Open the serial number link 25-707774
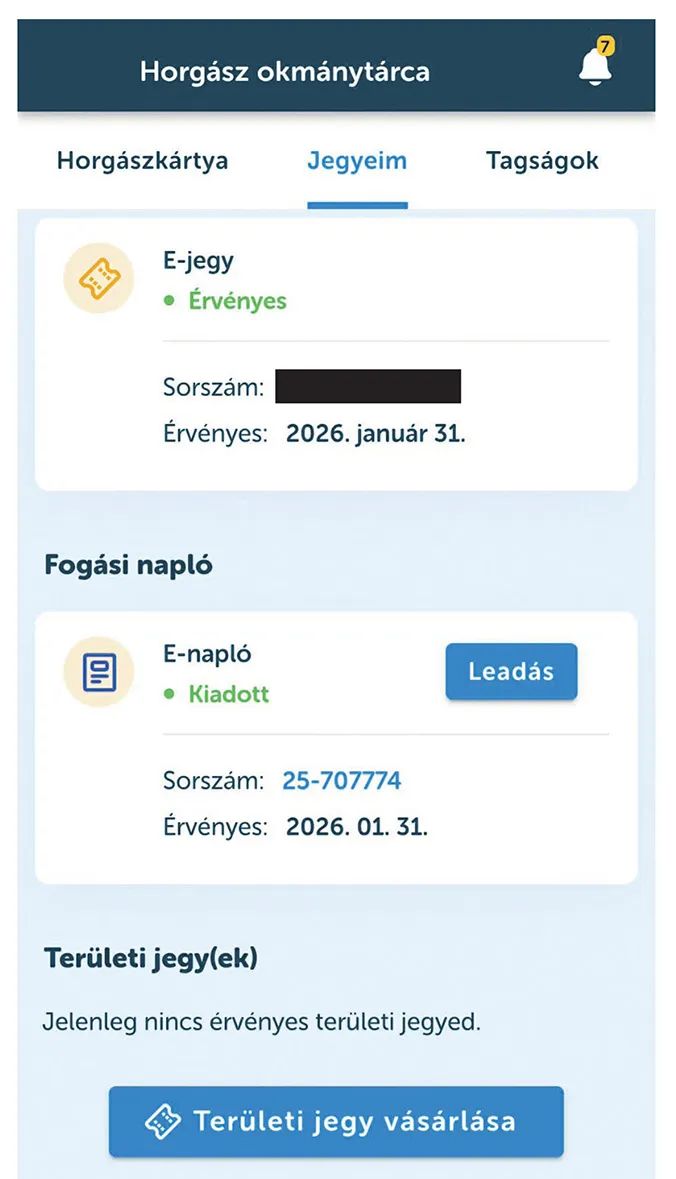The image size is (676, 1179). pyautogui.click(x=342, y=781)
